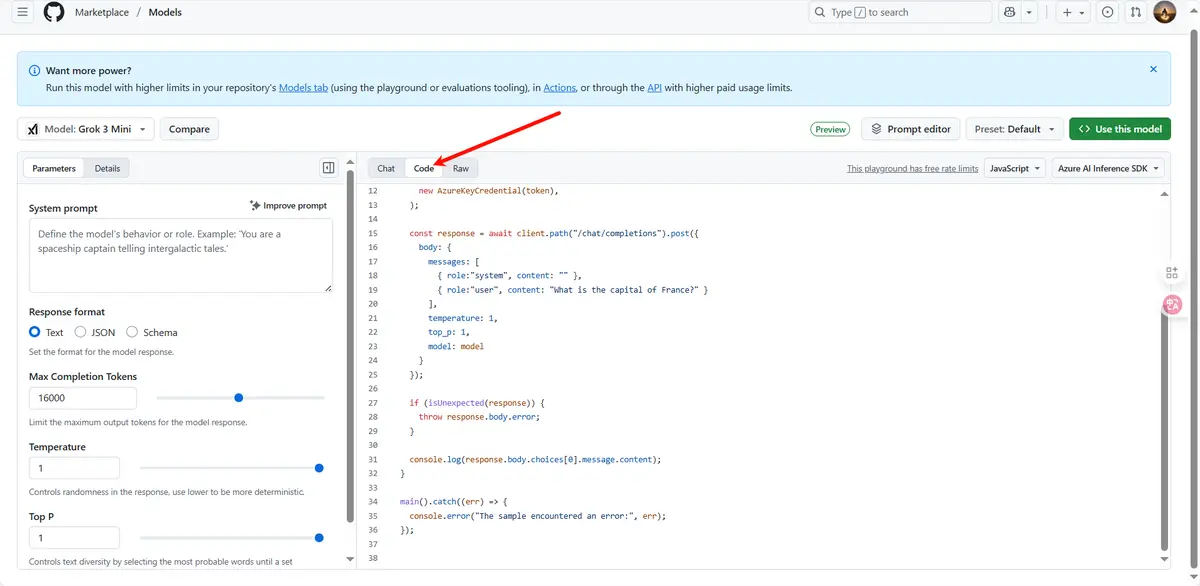The image size is (1200, 586).
Task: Dismiss the 'Want more power?' banner
Action: (1153, 70)
